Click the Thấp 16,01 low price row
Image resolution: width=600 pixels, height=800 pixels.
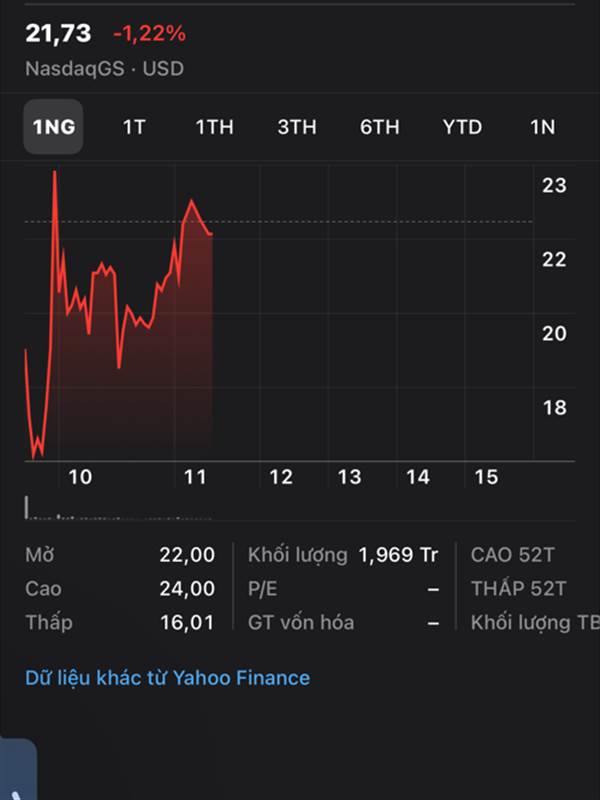[x=120, y=623]
